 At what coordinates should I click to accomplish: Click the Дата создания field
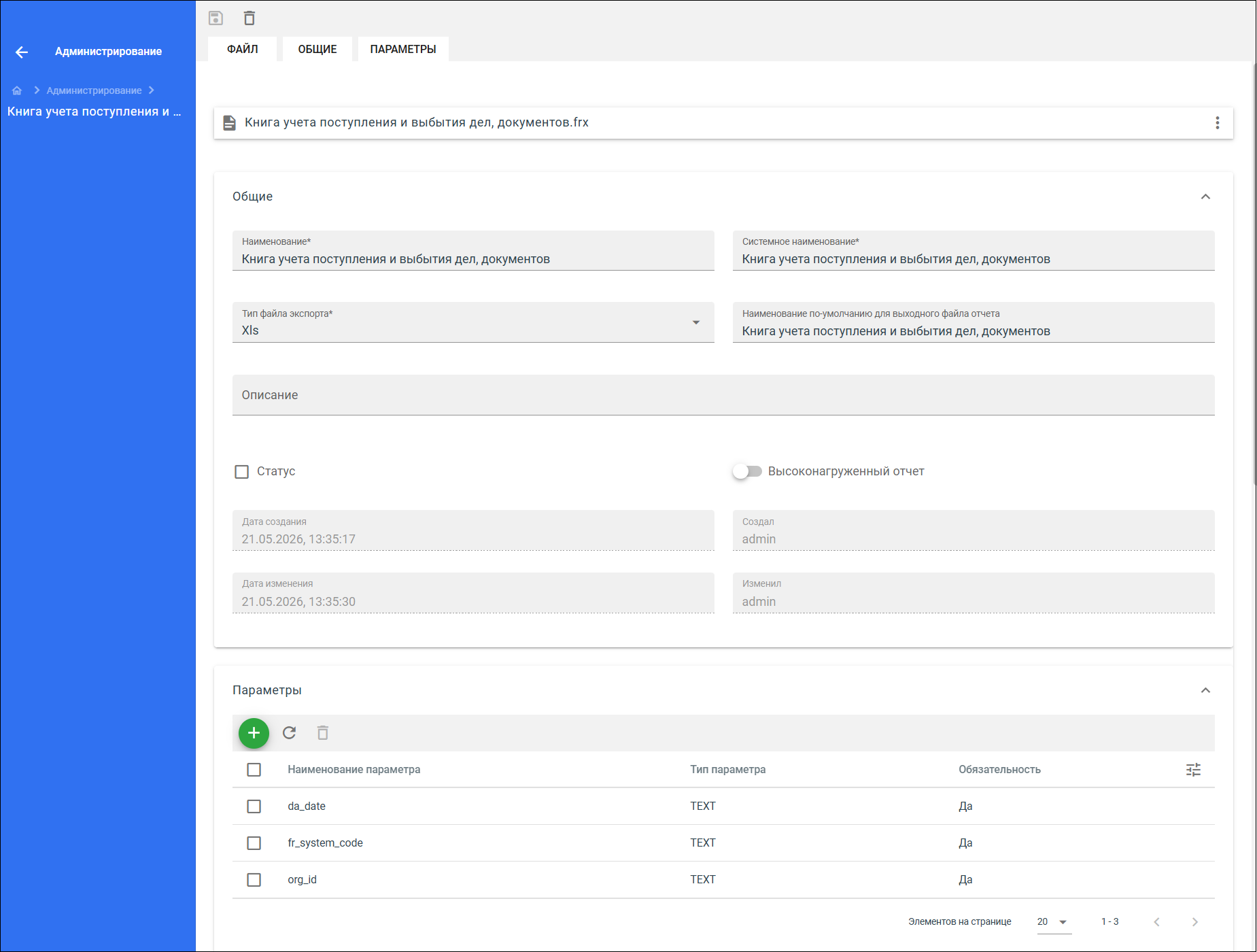(473, 530)
